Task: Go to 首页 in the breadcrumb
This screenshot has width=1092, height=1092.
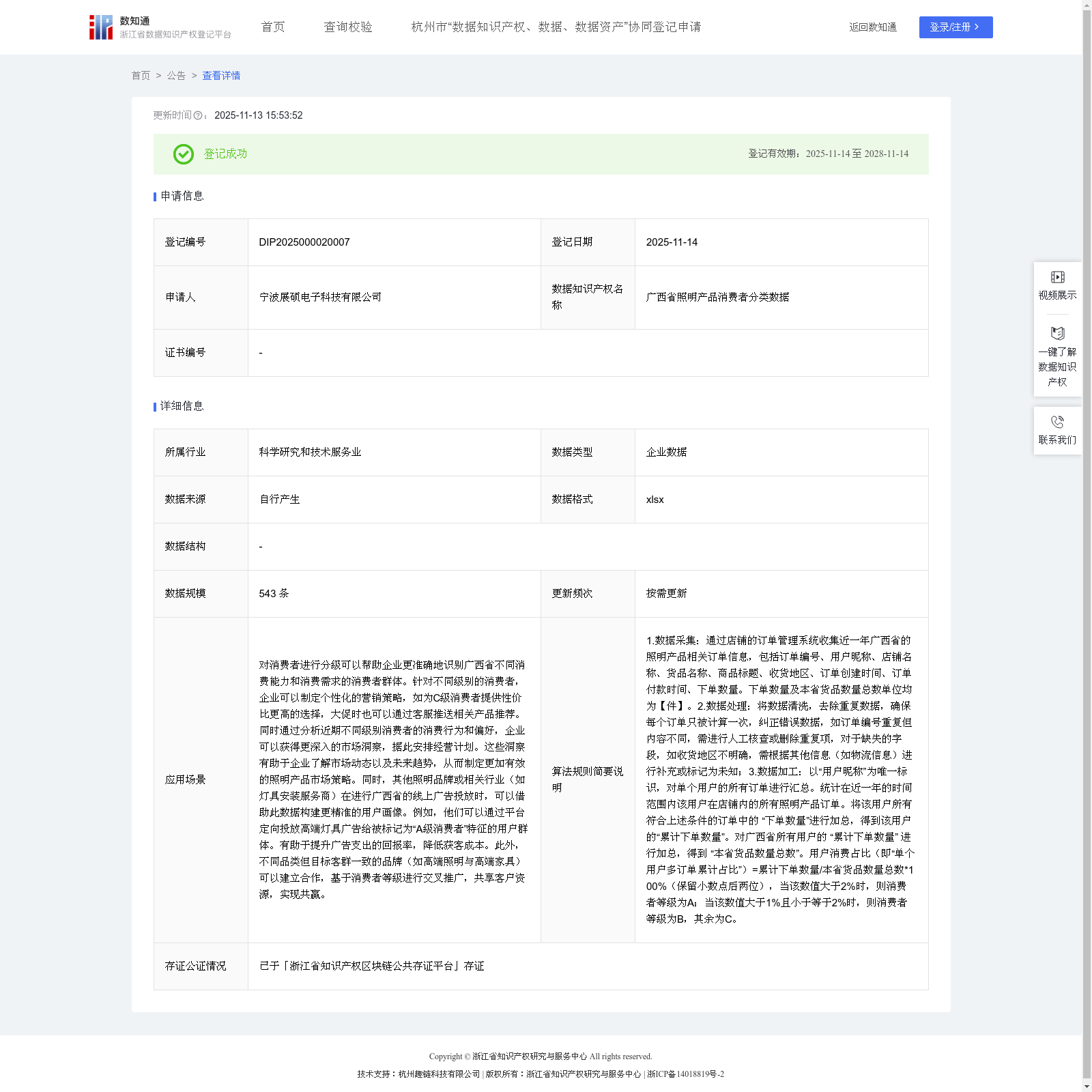Action: (x=141, y=76)
